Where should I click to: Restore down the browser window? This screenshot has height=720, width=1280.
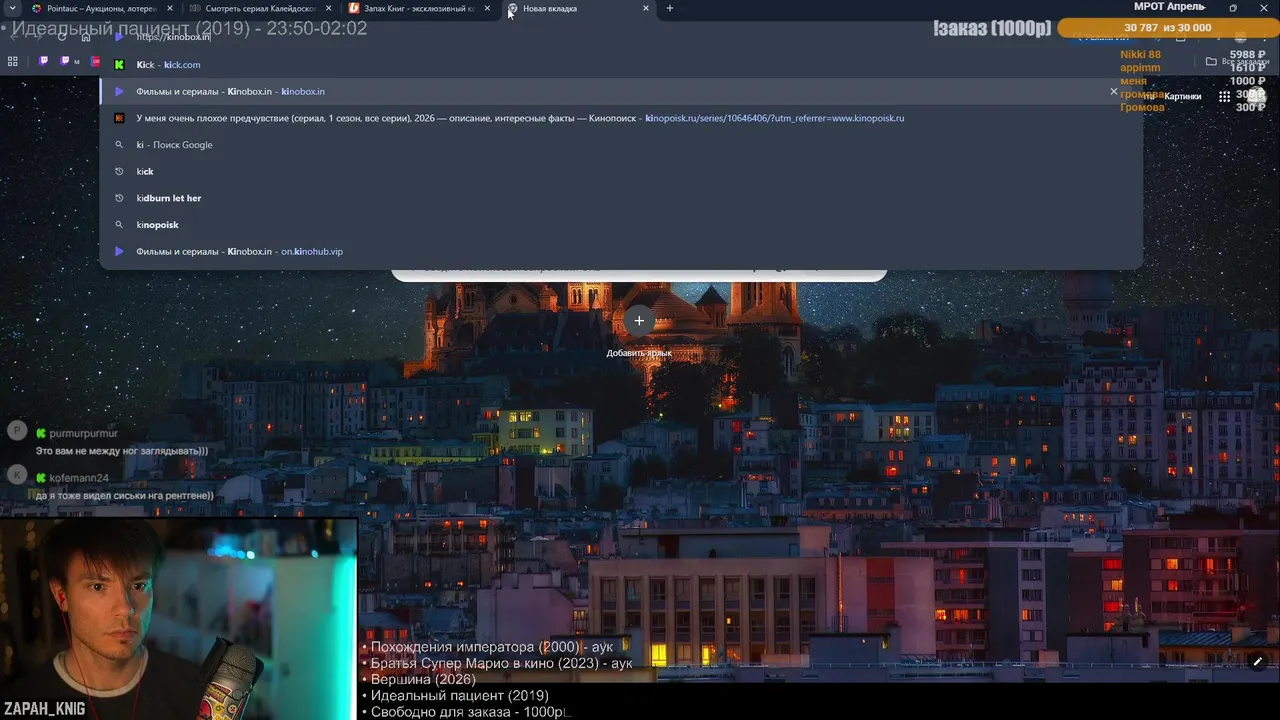coord(1232,8)
